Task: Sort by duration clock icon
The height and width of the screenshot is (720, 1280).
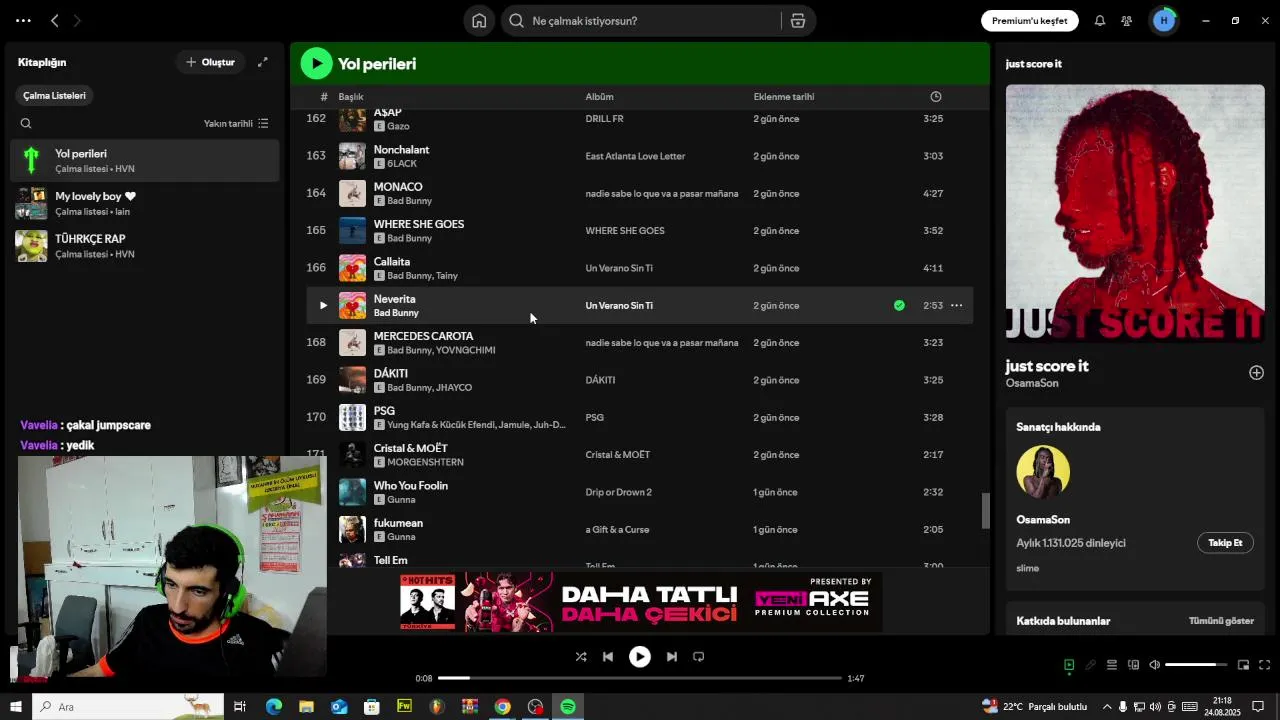Action: (936, 97)
